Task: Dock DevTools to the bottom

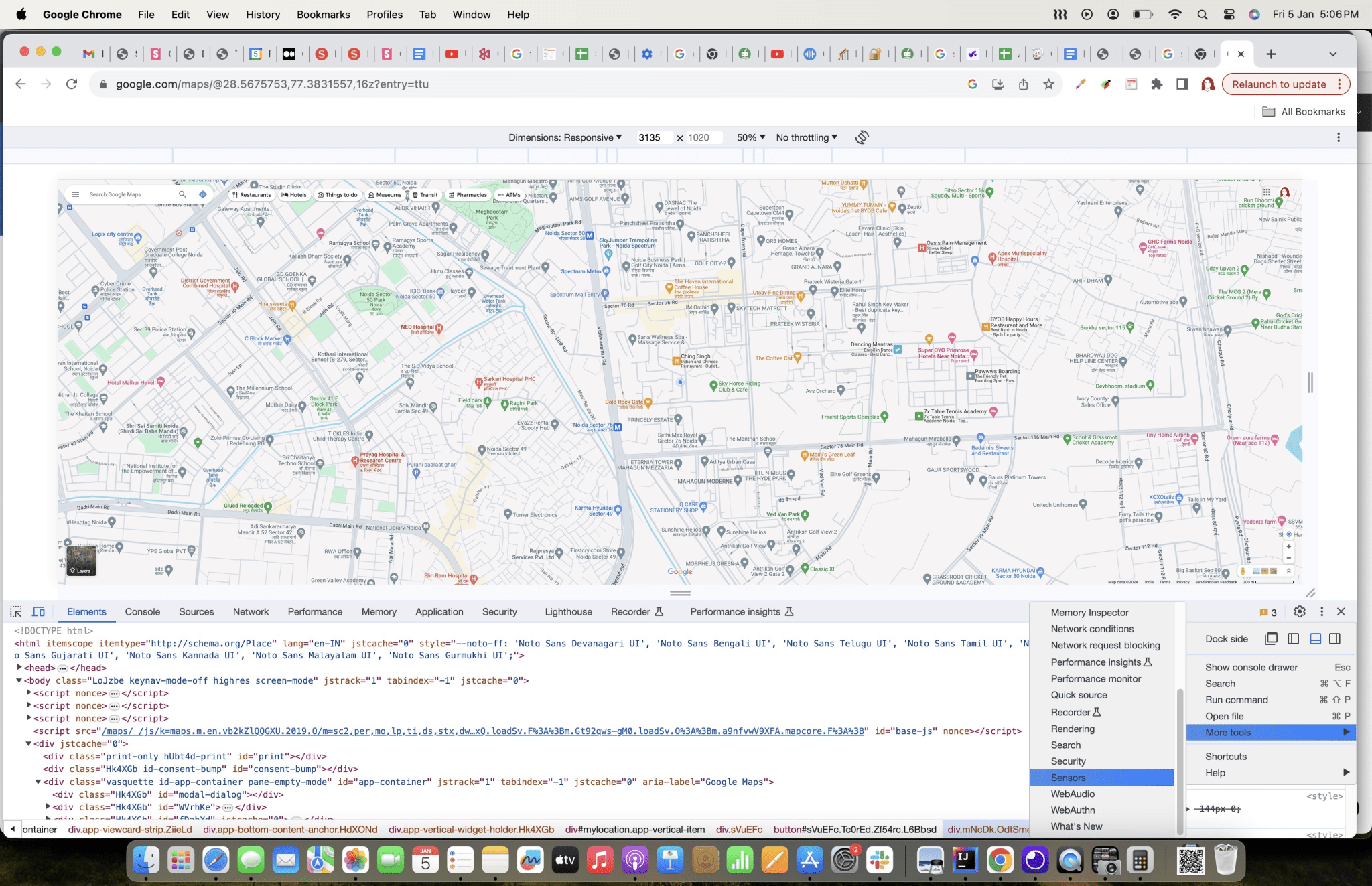Action: point(1316,638)
